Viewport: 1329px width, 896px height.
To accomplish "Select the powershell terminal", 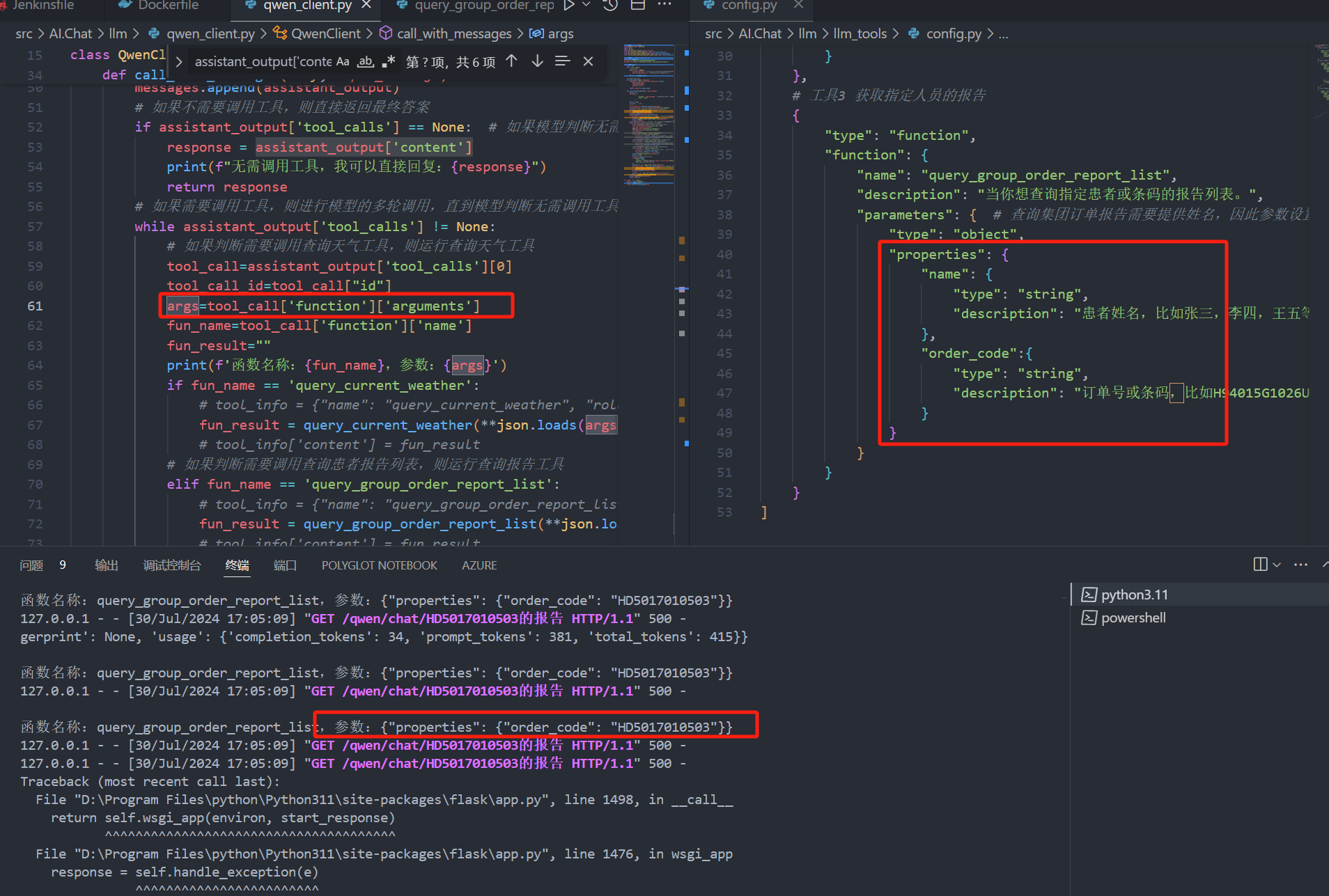I will click(1198, 618).
